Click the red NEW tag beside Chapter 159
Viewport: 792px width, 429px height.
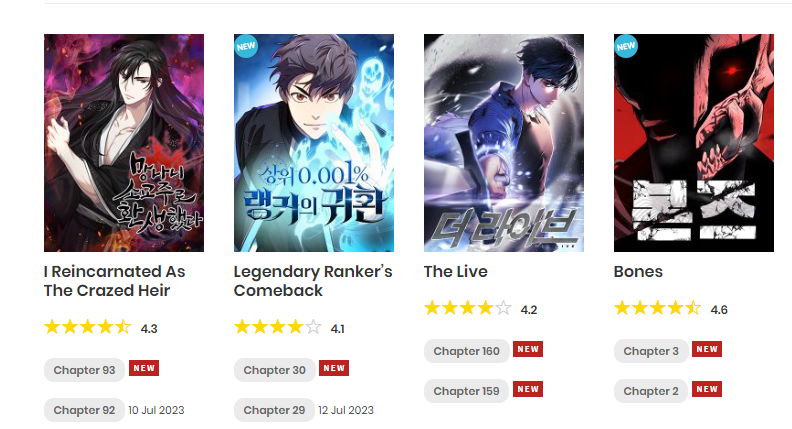528,389
